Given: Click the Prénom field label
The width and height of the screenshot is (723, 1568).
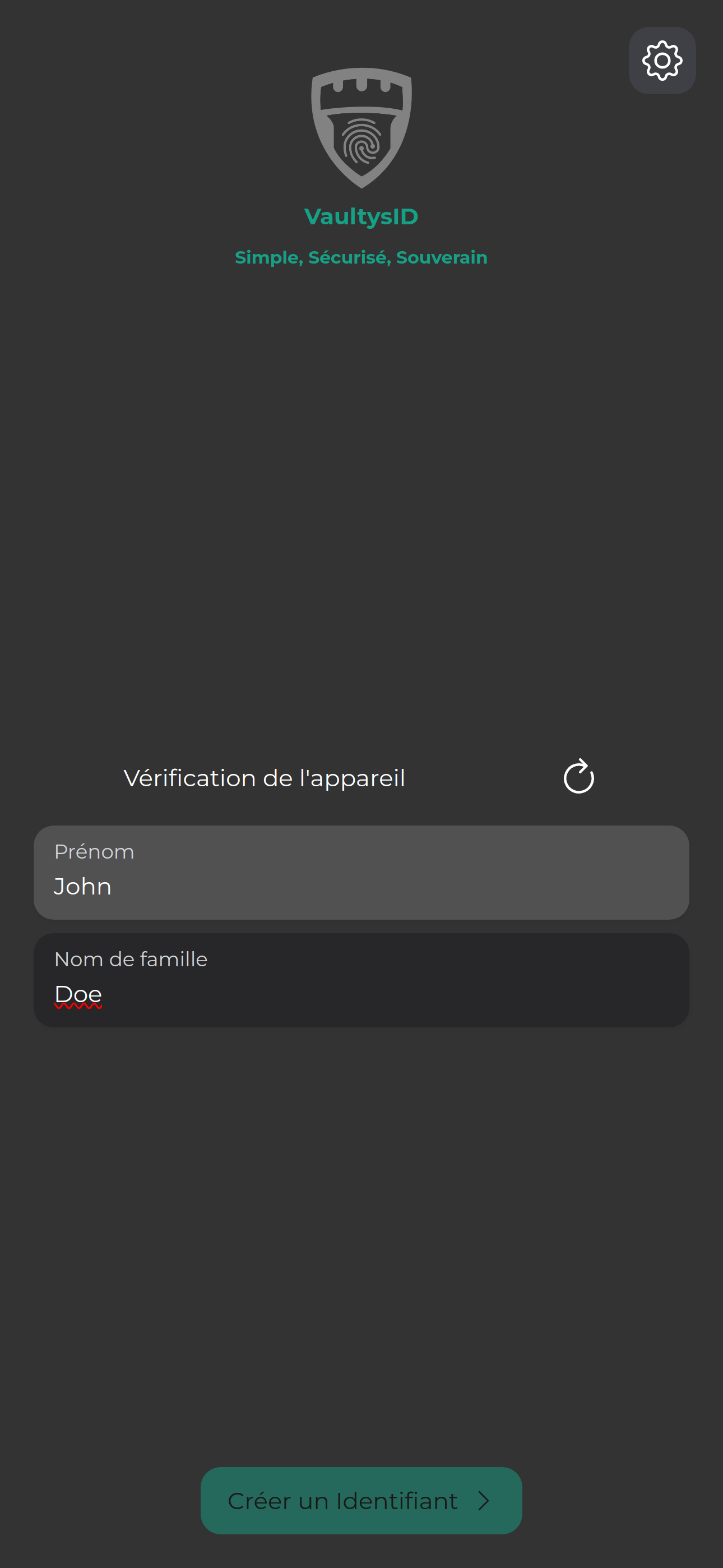Looking at the screenshot, I should click(94, 852).
